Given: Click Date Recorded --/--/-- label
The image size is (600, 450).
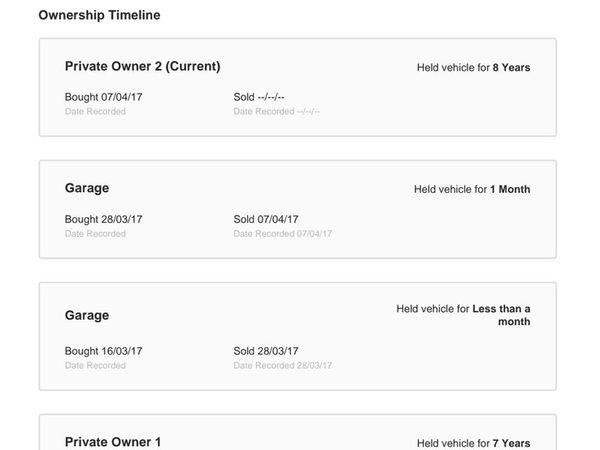Looking at the screenshot, I should [276, 111].
